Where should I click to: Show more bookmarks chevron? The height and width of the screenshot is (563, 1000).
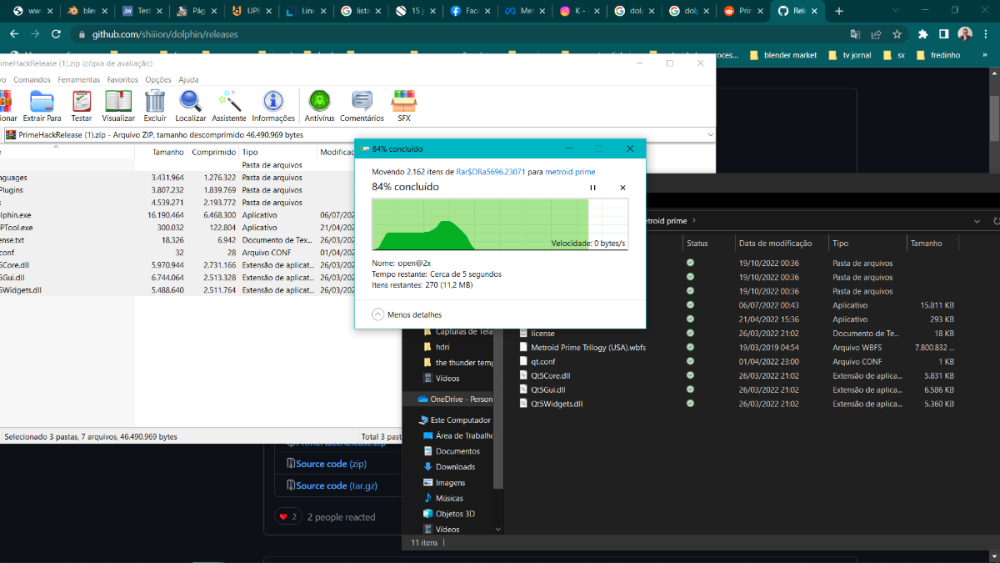pos(985,55)
